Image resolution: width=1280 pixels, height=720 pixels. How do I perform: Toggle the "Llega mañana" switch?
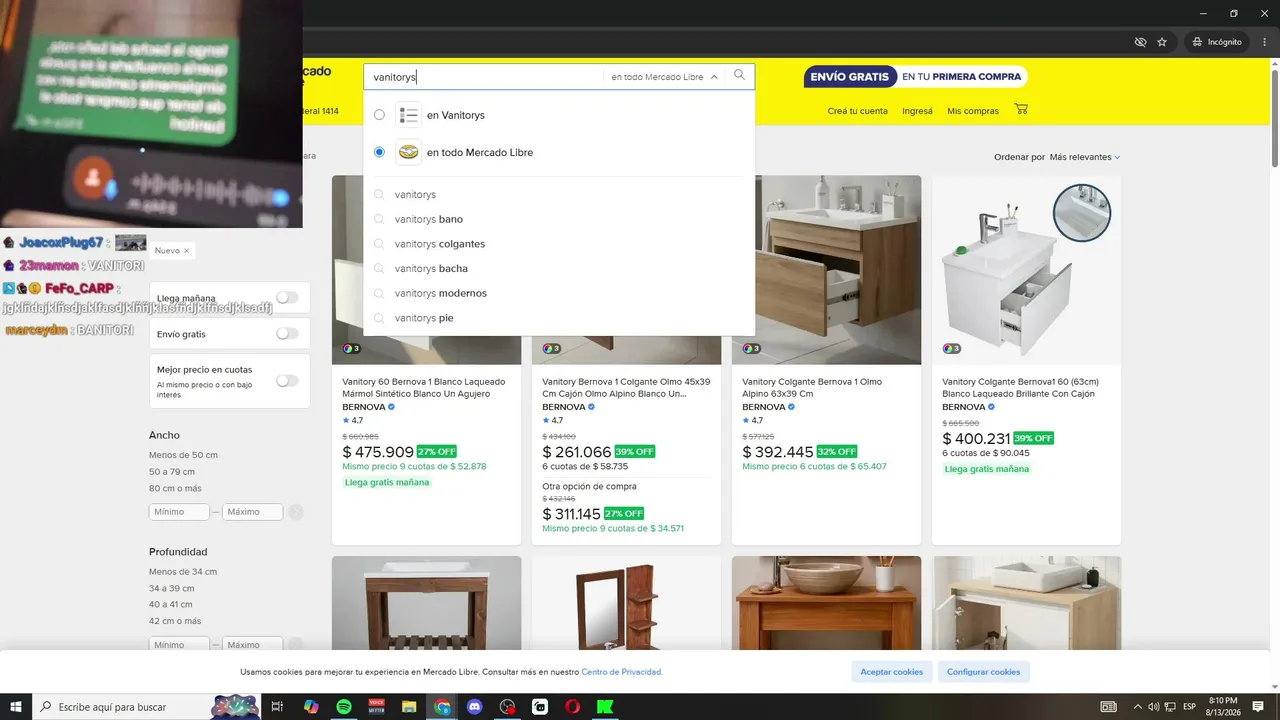[x=287, y=297]
